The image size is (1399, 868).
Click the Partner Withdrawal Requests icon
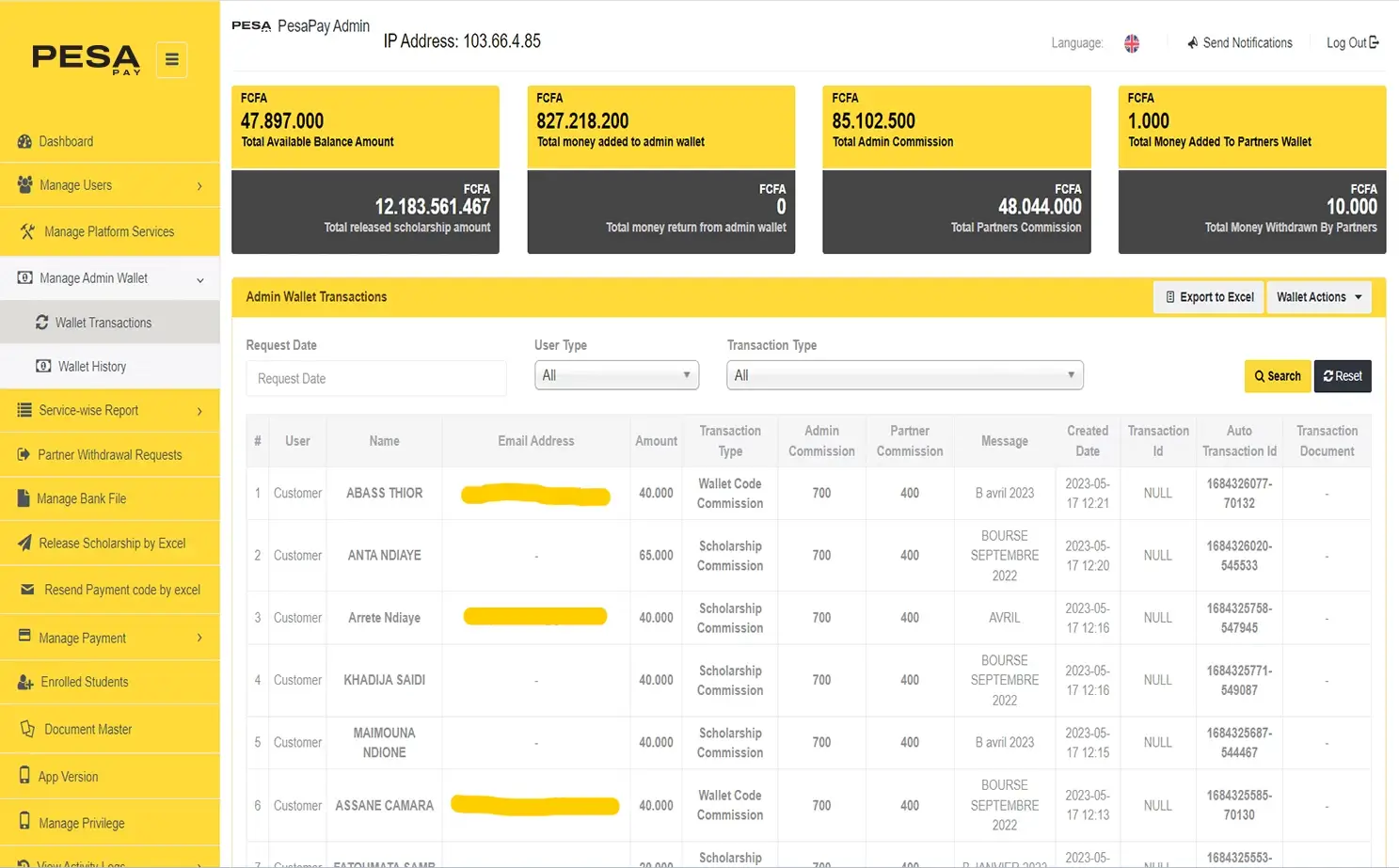(26, 454)
